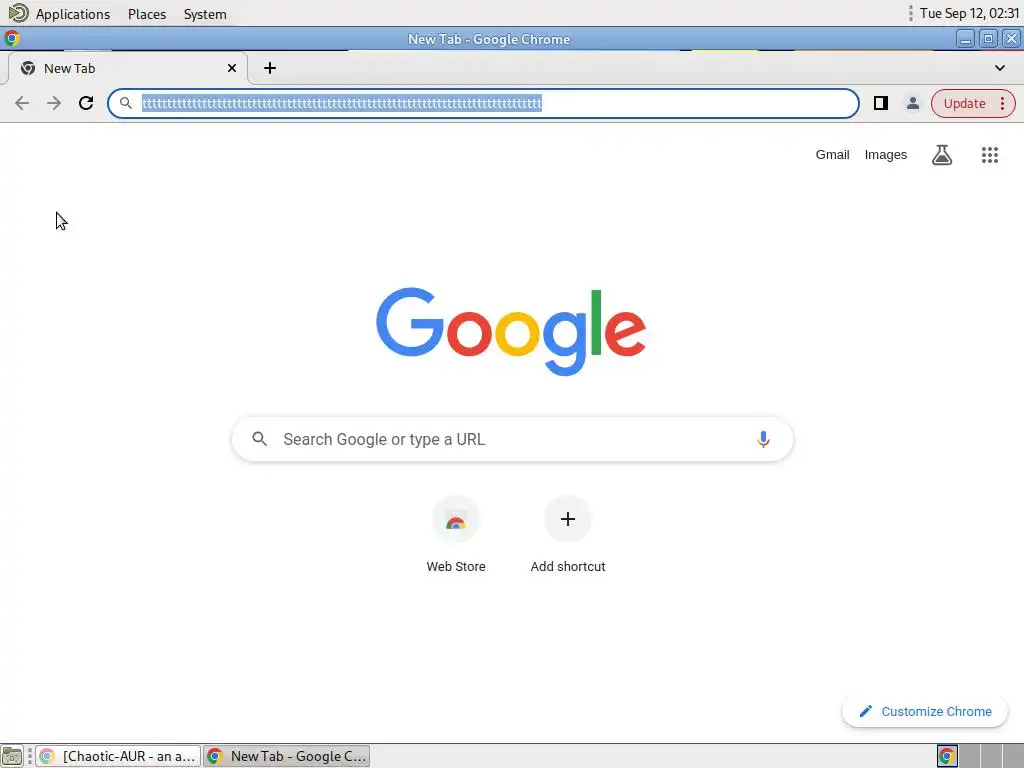The height and width of the screenshot is (768, 1024).
Task: Switch to New Tab - Google Chrome taskbar entry
Action: coord(287,756)
